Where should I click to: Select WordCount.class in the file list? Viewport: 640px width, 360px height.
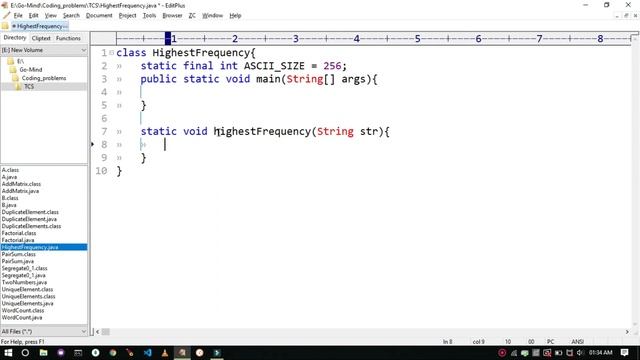(x=23, y=311)
